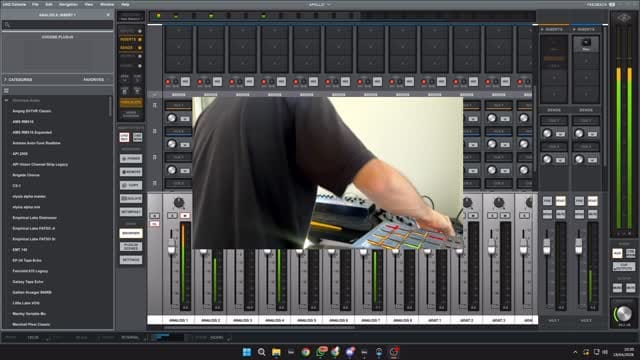The height and width of the screenshot is (360, 640).
Task: Turn the Analog 1 pan knob
Action: click(179, 202)
